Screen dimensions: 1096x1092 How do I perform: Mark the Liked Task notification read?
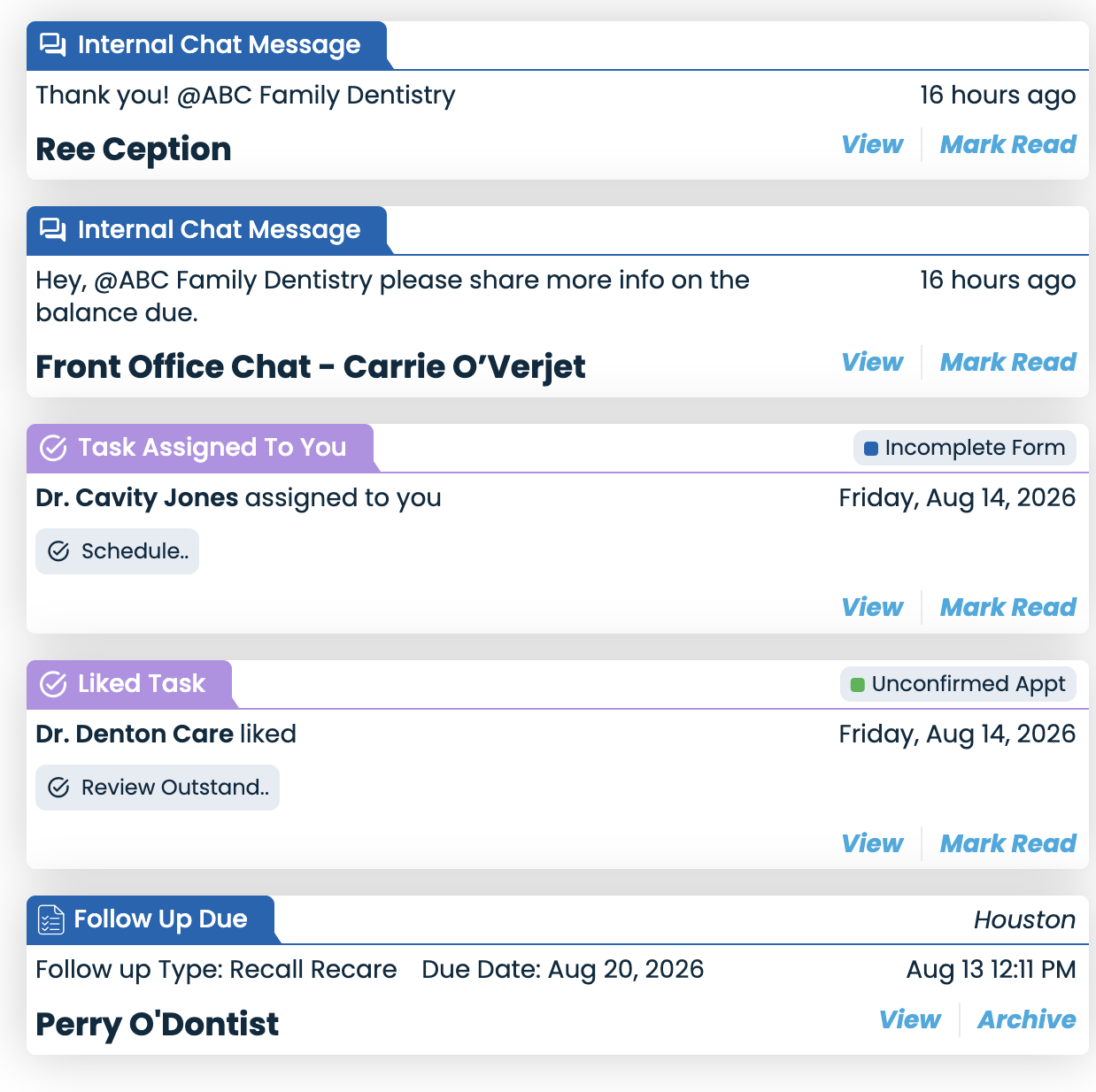click(1007, 843)
